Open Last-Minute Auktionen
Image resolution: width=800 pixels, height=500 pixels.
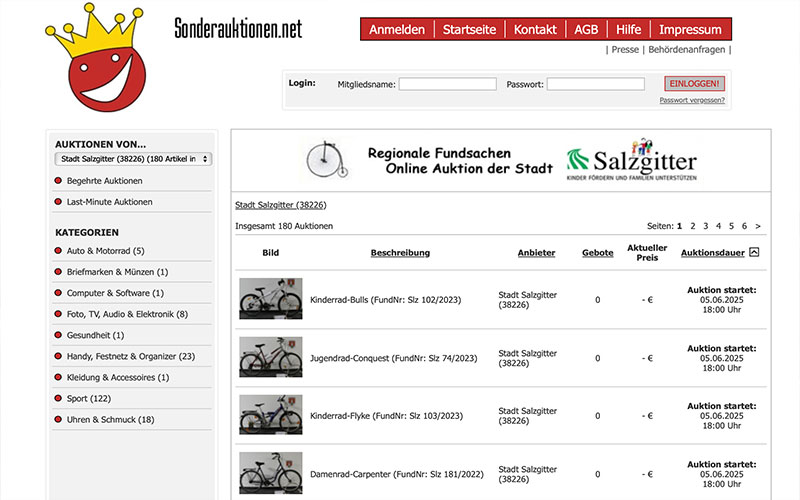tap(110, 202)
